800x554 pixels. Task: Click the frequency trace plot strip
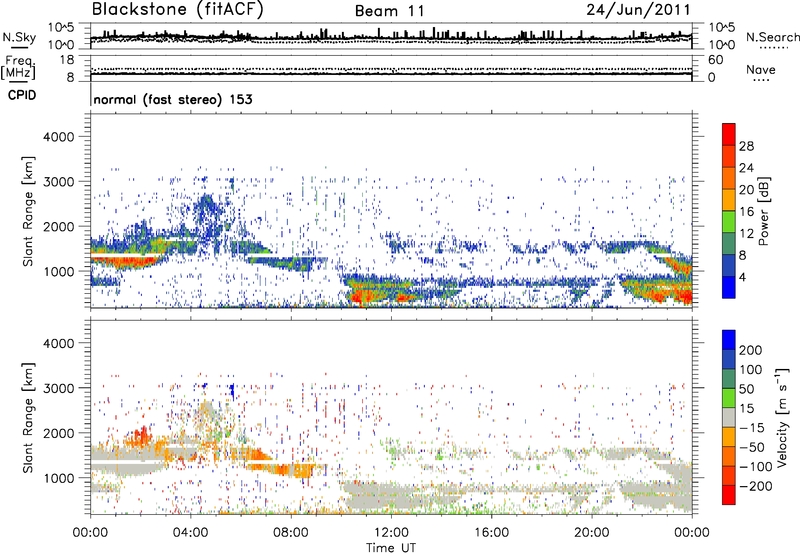click(x=391, y=68)
